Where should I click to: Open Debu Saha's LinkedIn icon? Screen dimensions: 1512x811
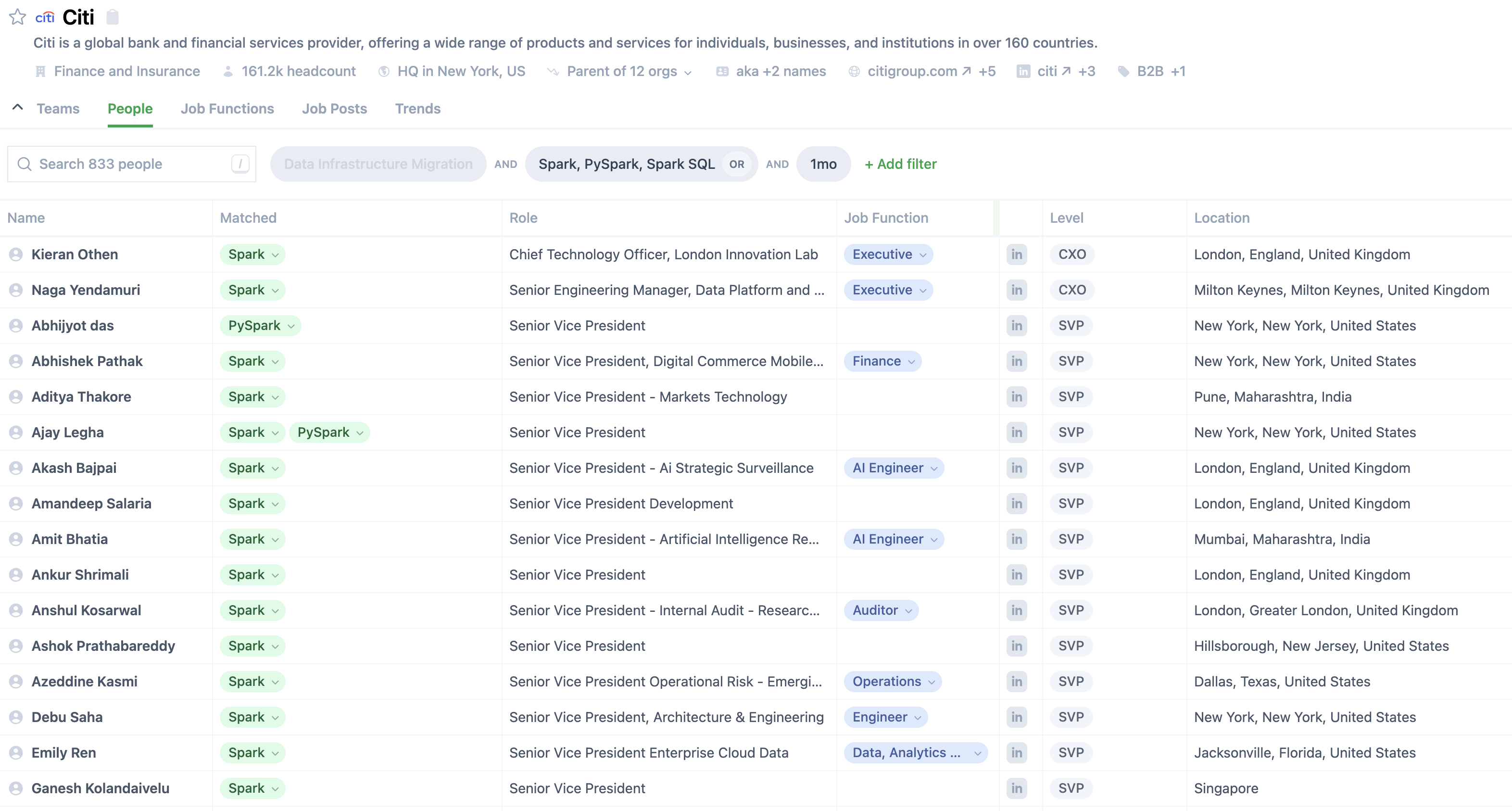click(x=1016, y=717)
